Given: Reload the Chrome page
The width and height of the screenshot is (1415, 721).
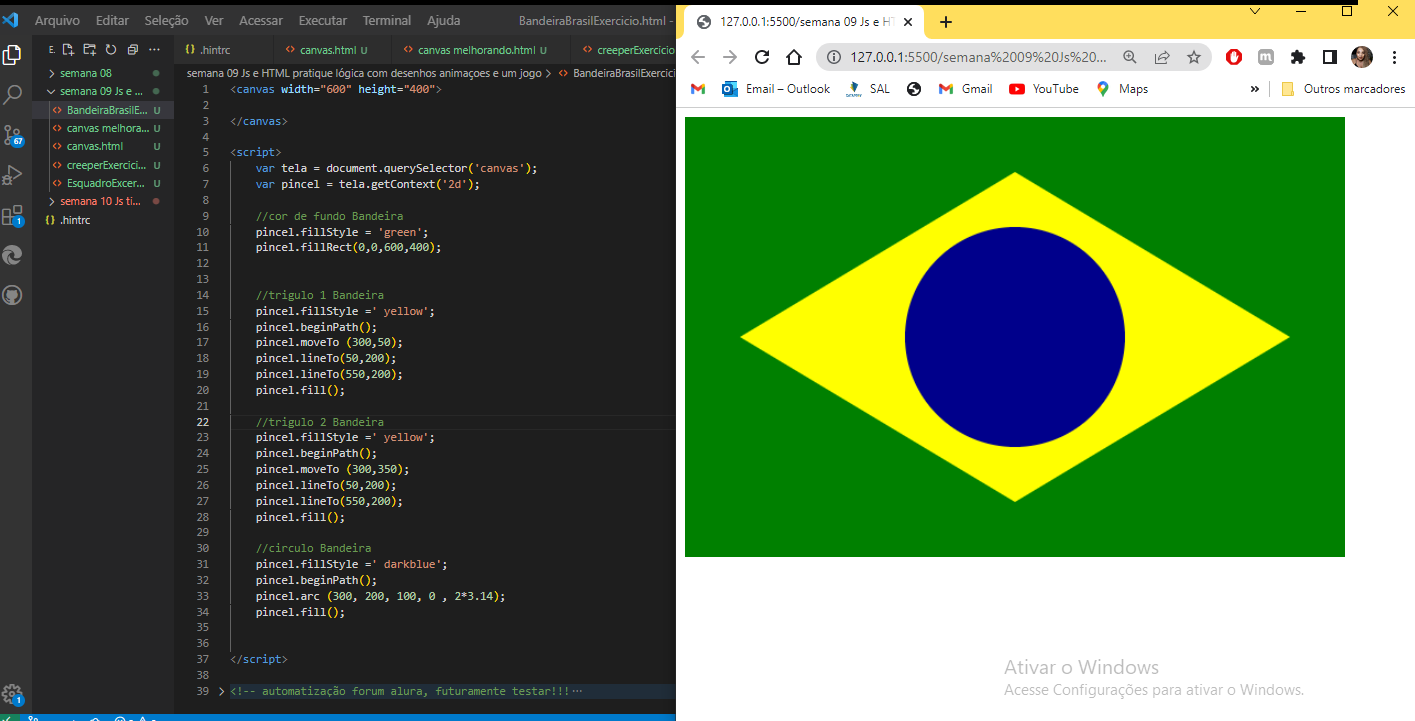Looking at the screenshot, I should (762, 57).
